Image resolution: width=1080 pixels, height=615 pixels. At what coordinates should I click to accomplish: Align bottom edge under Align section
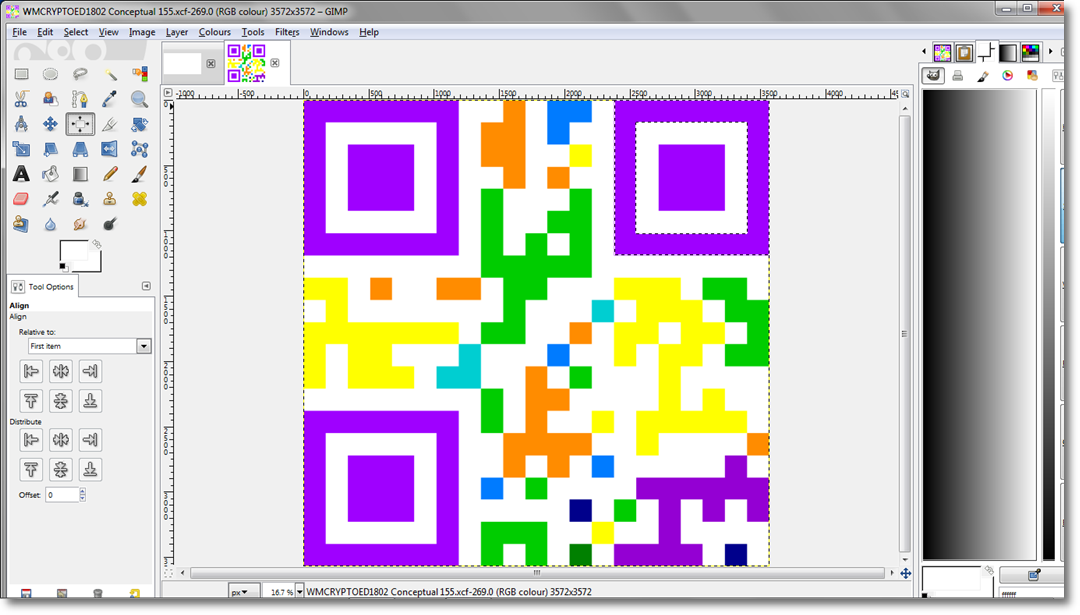pos(90,401)
